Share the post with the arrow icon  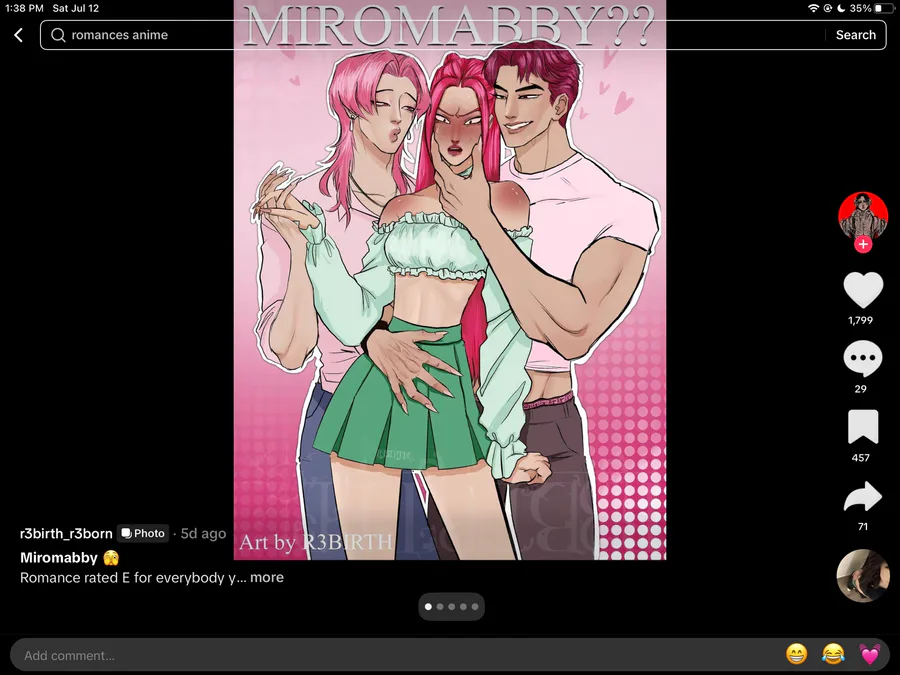[863, 496]
